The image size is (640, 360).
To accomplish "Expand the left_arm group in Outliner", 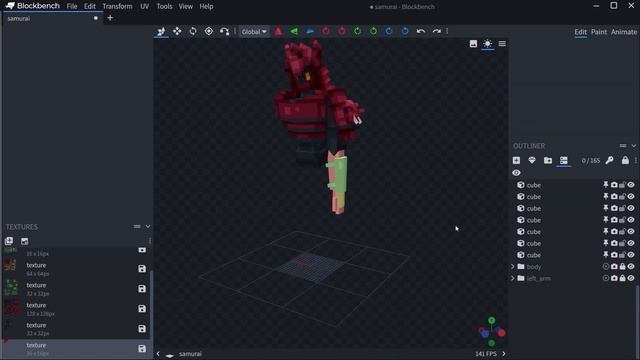I will point(513,278).
